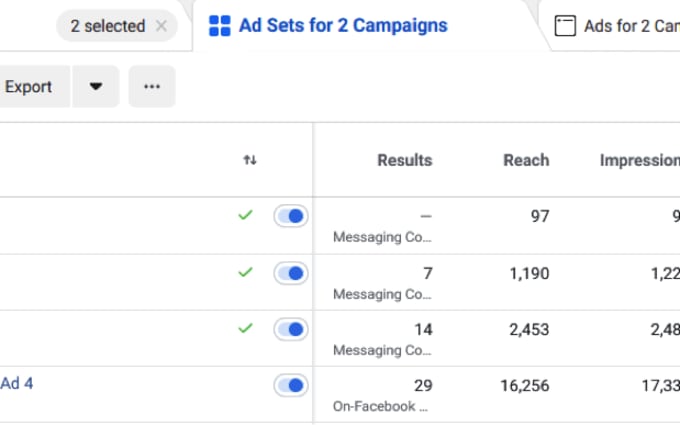Toggle off the ad set with 1,190 reach
Screen dimensions: 680x425
point(291,273)
